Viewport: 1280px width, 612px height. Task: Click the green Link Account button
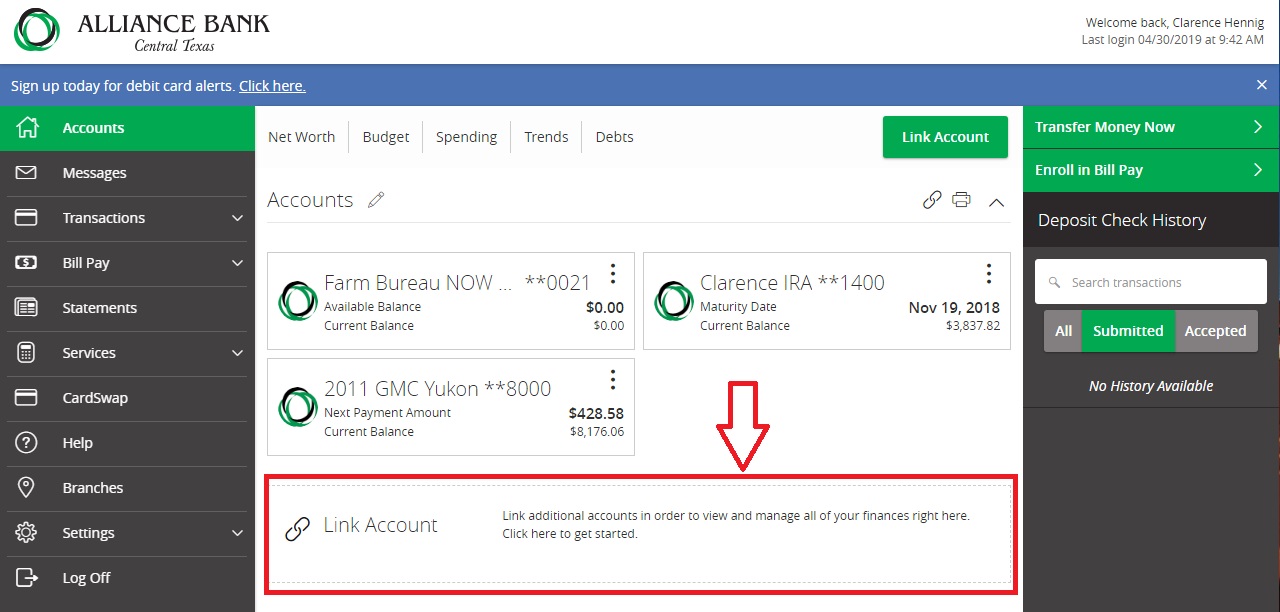945,137
